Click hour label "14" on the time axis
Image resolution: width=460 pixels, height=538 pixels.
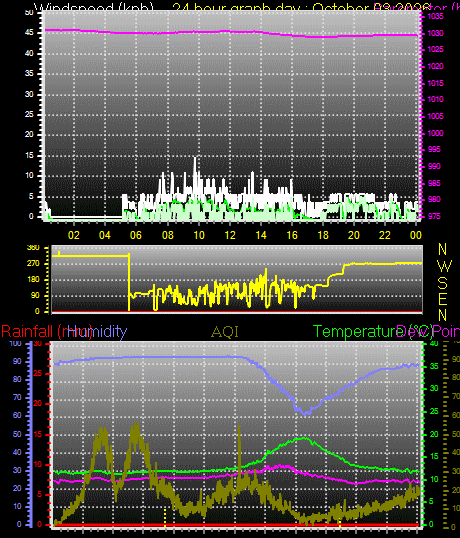coord(261,235)
